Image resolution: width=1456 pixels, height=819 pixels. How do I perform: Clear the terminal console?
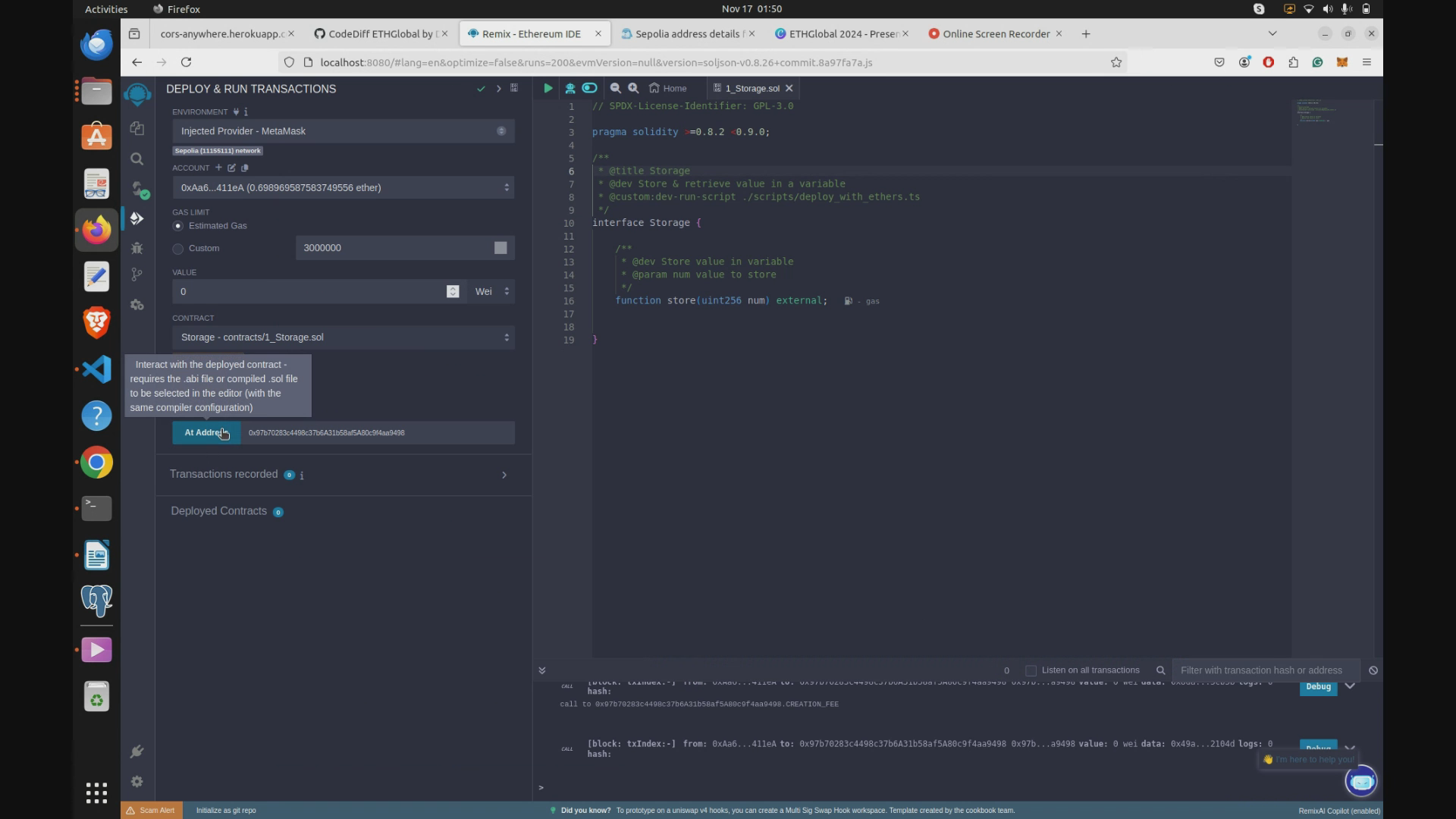coord(1373,670)
